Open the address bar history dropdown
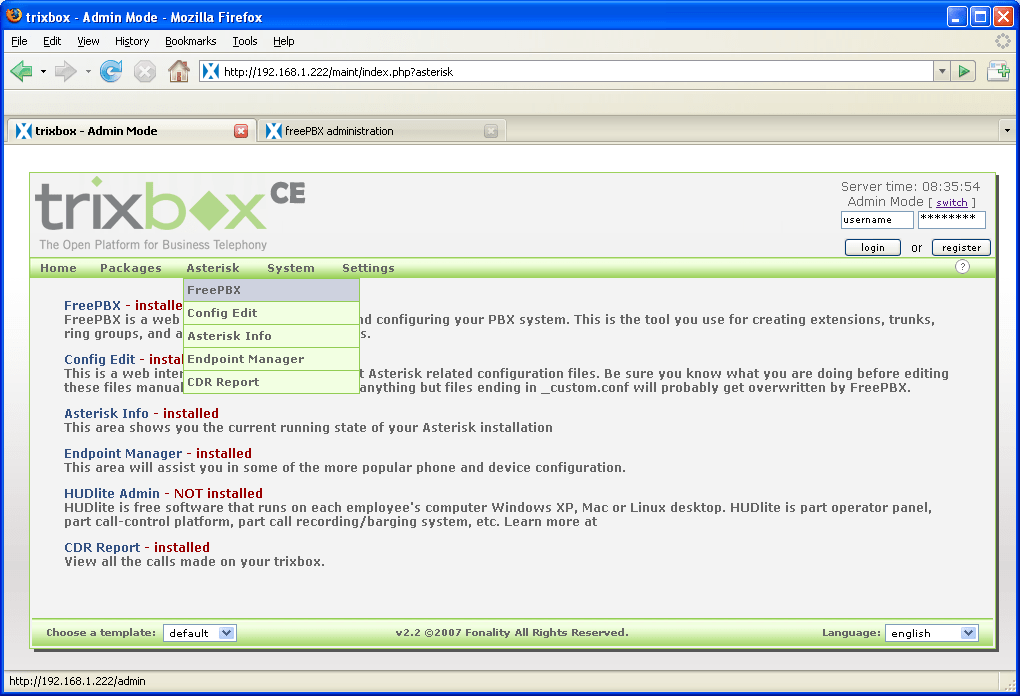This screenshot has width=1020, height=696. (x=941, y=72)
